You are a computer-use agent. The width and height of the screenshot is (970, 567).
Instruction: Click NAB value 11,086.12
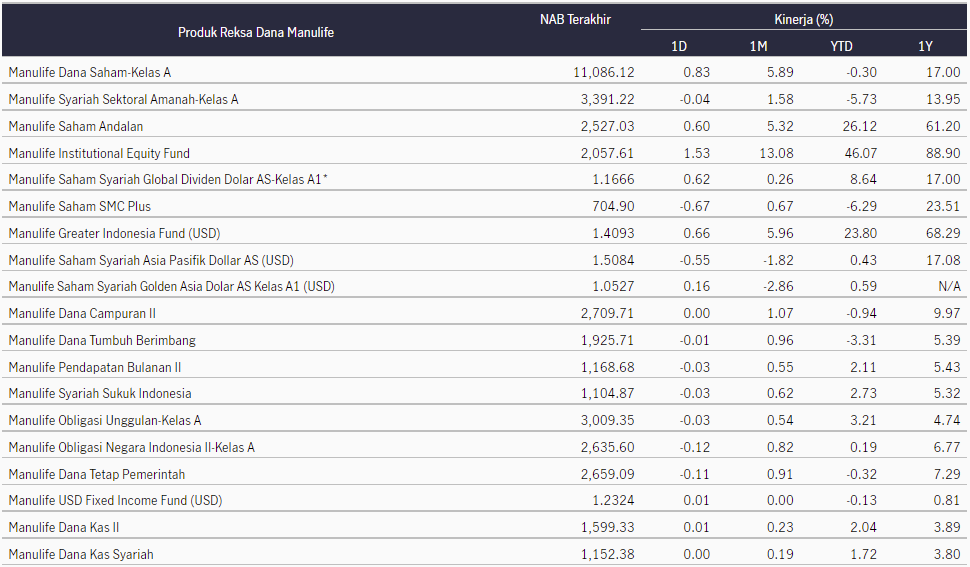pos(604,72)
